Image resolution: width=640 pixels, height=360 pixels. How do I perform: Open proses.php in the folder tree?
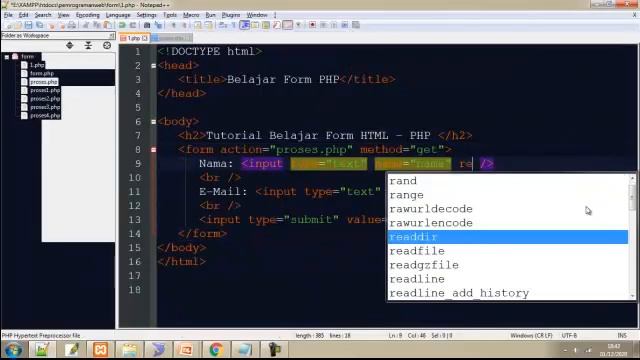pyautogui.click(x=44, y=82)
